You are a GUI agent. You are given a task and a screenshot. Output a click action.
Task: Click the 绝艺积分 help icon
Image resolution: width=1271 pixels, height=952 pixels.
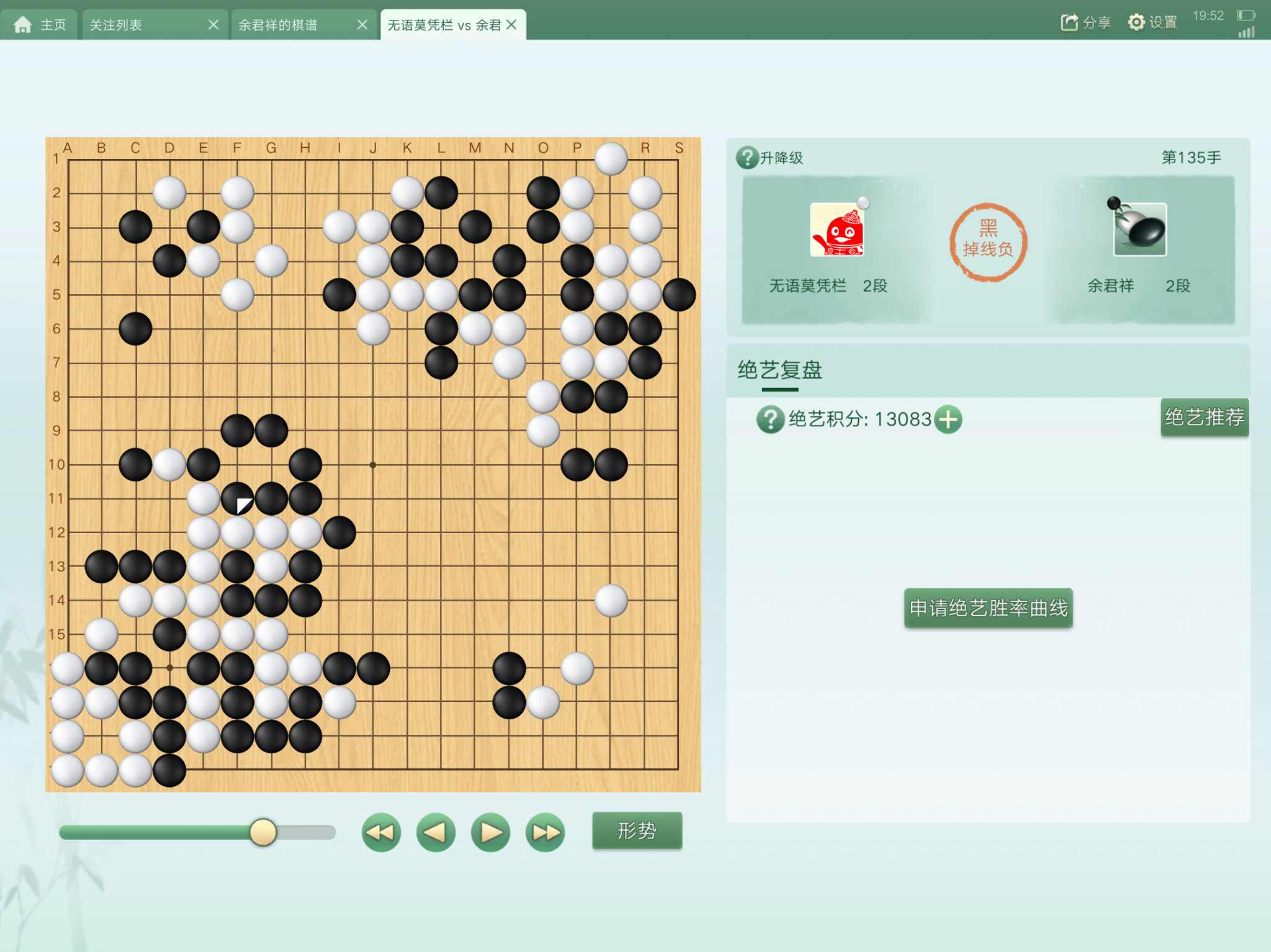pos(770,420)
